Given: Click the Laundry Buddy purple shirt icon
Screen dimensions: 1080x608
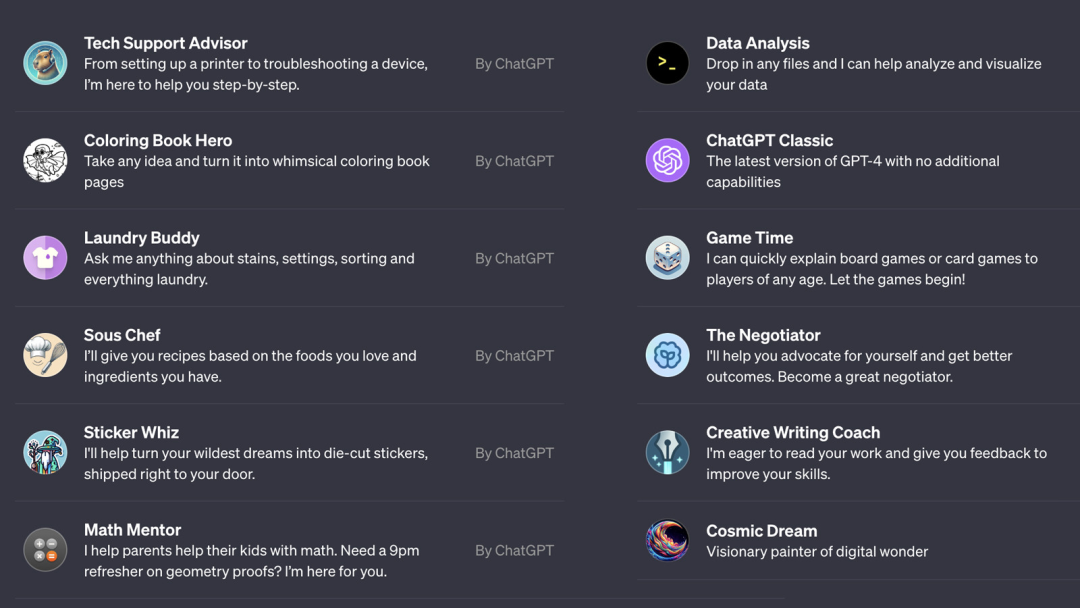Looking at the screenshot, I should tap(45, 258).
